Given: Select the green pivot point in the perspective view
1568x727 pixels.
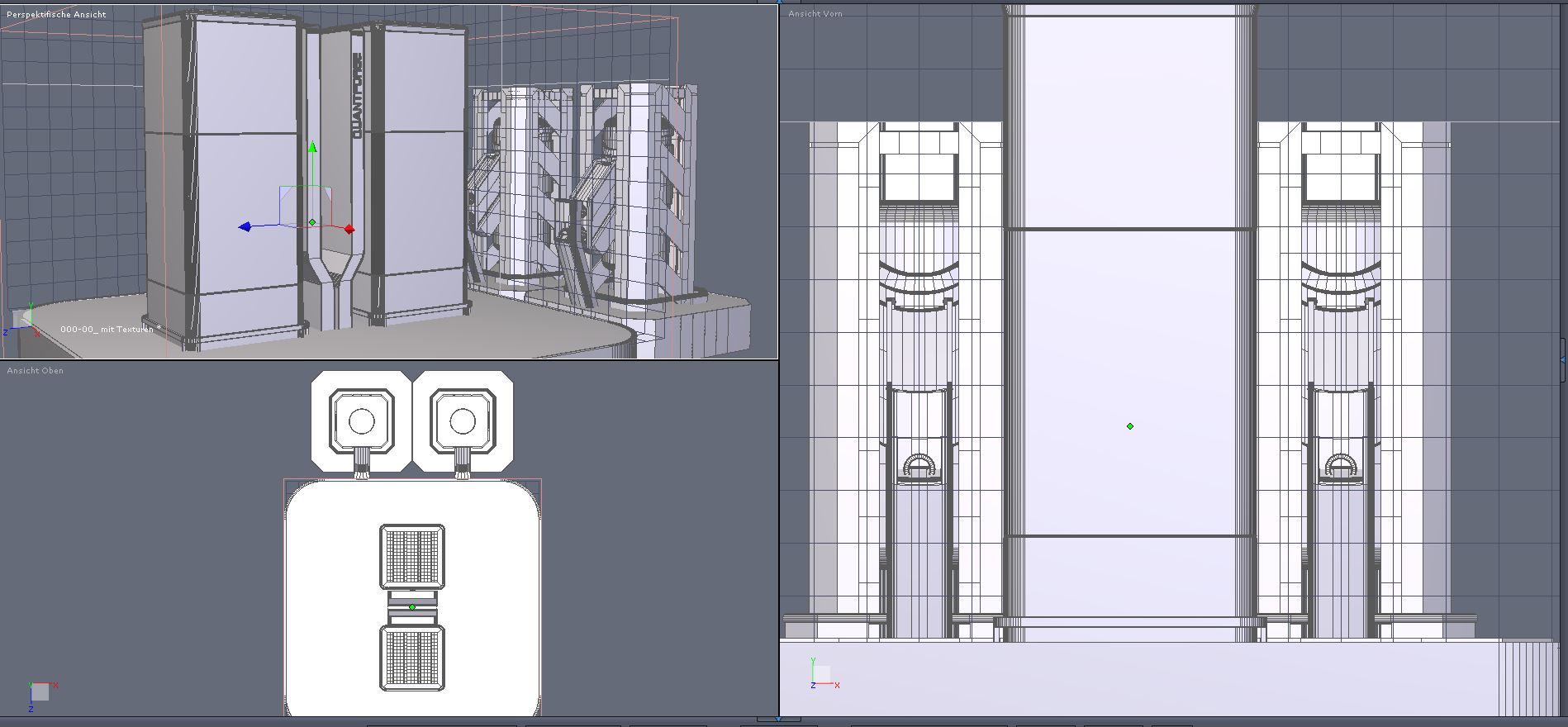Looking at the screenshot, I should pos(312,222).
